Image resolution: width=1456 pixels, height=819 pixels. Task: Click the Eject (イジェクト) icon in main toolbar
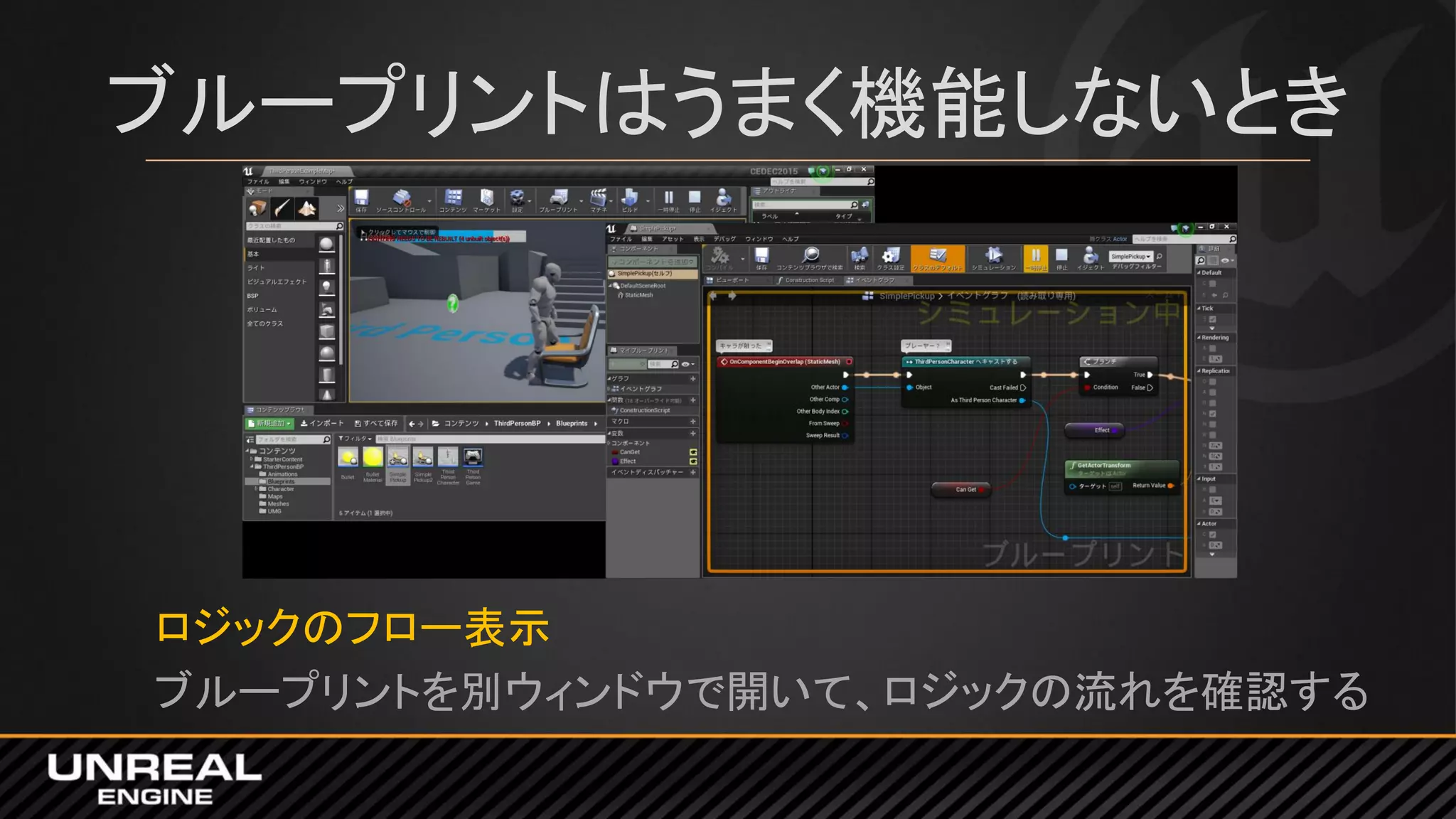point(723,200)
